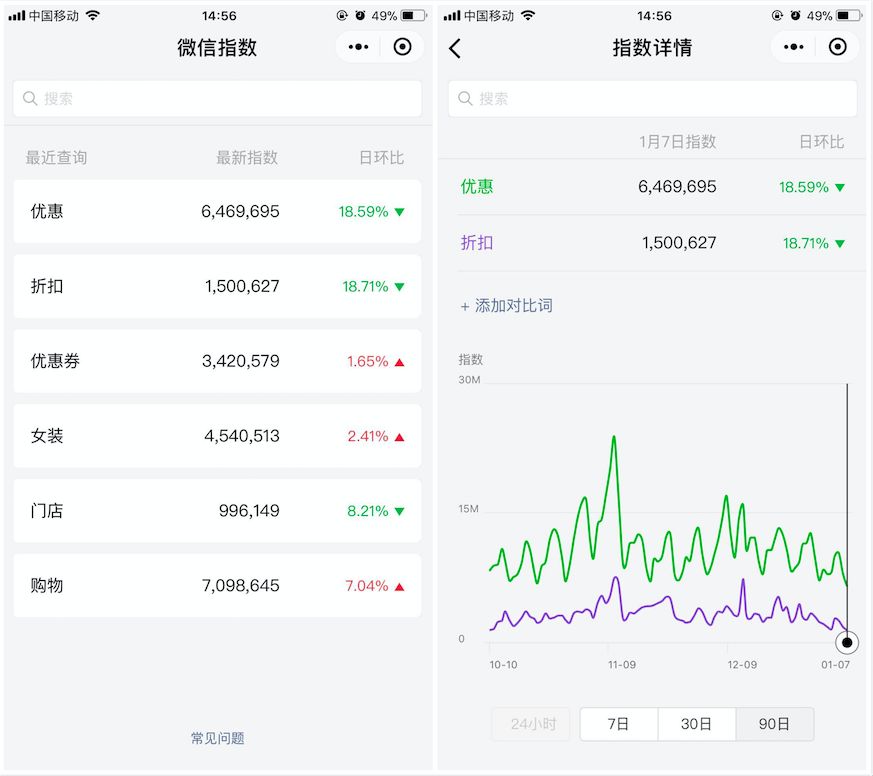The width and height of the screenshot is (873, 776).
Task: Click the 11-09 date label on chart axis
Action: [x=621, y=665]
